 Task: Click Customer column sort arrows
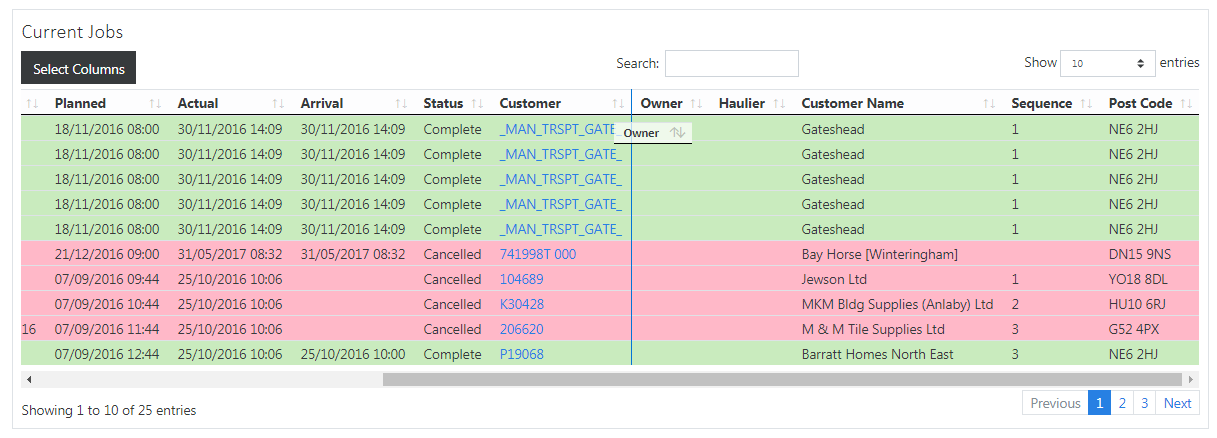[618, 104]
